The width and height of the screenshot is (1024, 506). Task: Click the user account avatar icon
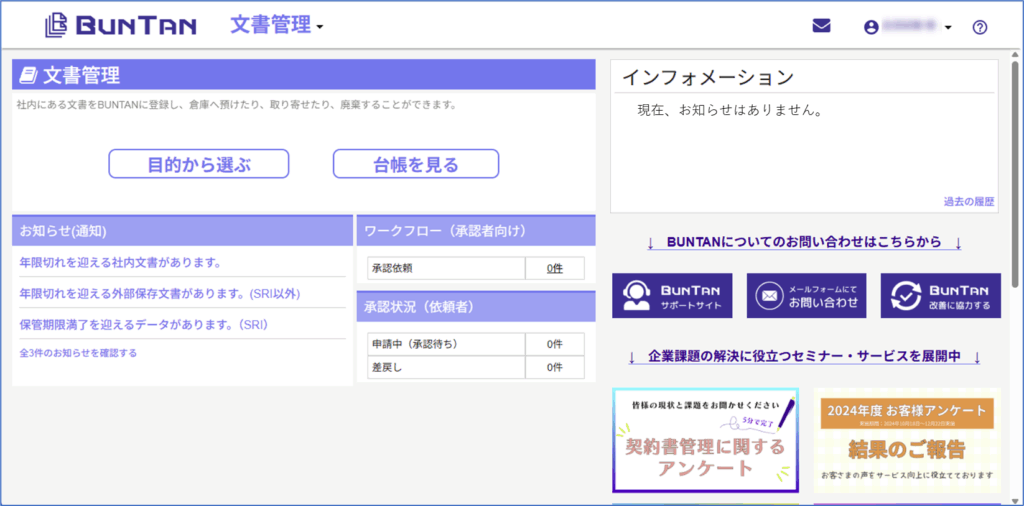point(871,27)
